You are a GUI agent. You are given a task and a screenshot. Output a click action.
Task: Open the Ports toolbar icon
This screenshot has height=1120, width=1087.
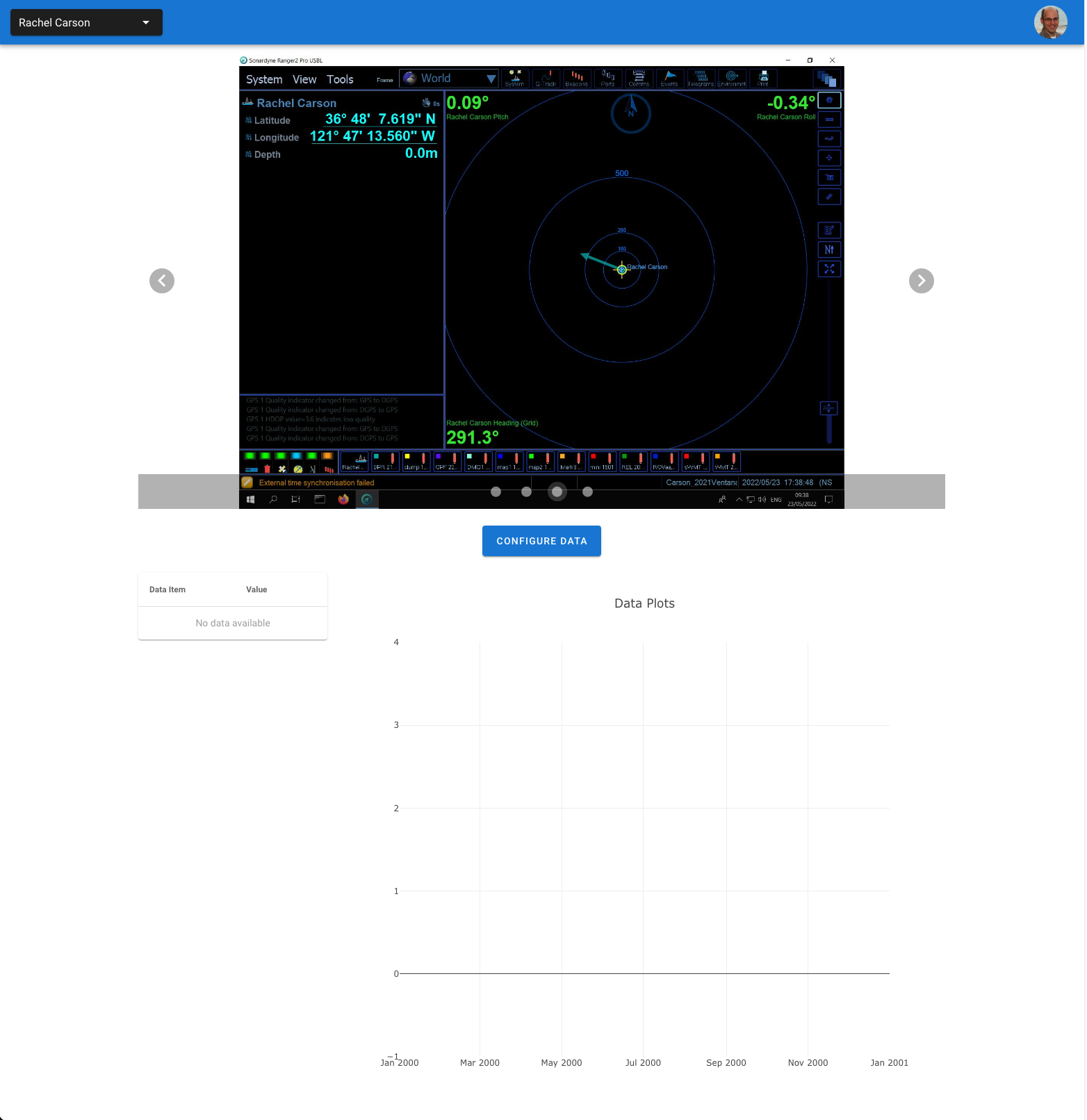608,79
